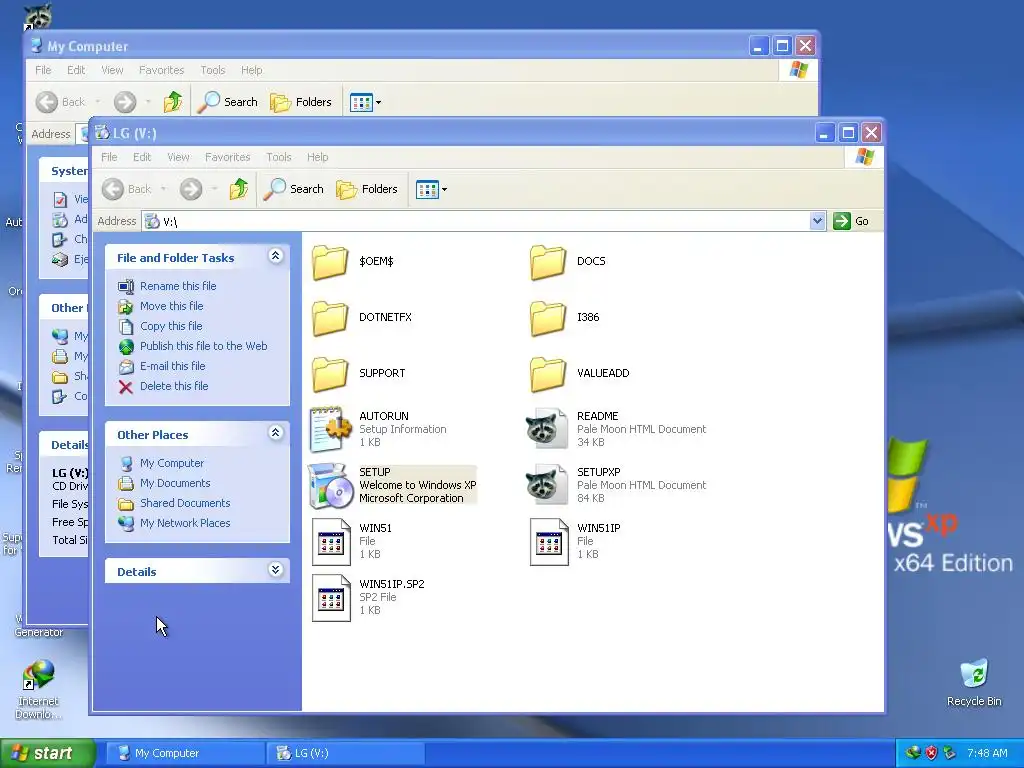1024x768 pixels.
Task: Open Tools menu in LG (V:) window
Action: point(278,157)
